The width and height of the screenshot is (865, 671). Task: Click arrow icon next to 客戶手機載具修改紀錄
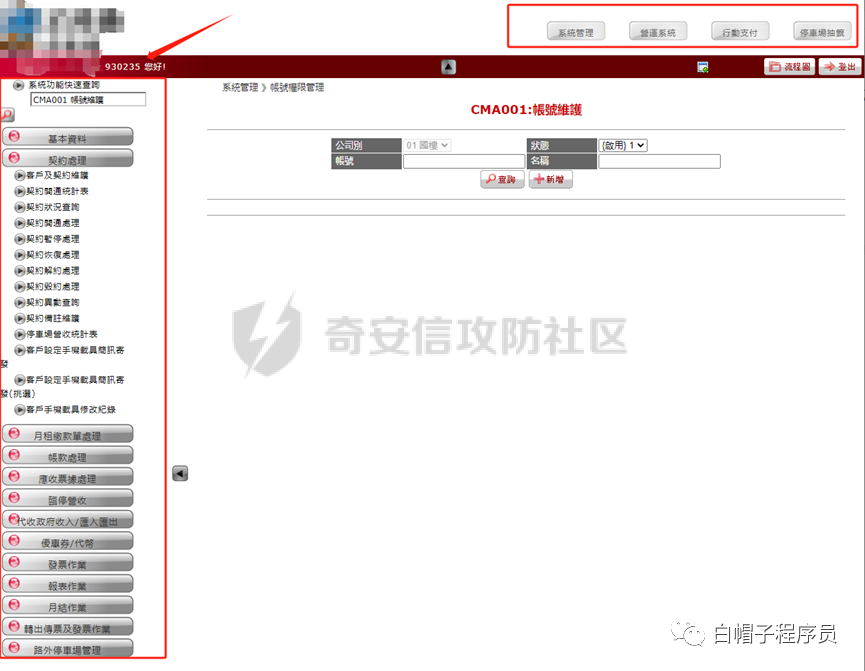click(20, 409)
